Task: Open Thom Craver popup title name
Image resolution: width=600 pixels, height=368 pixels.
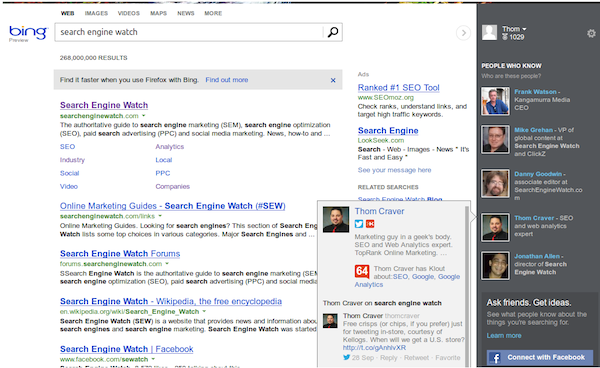Action: 379,211
